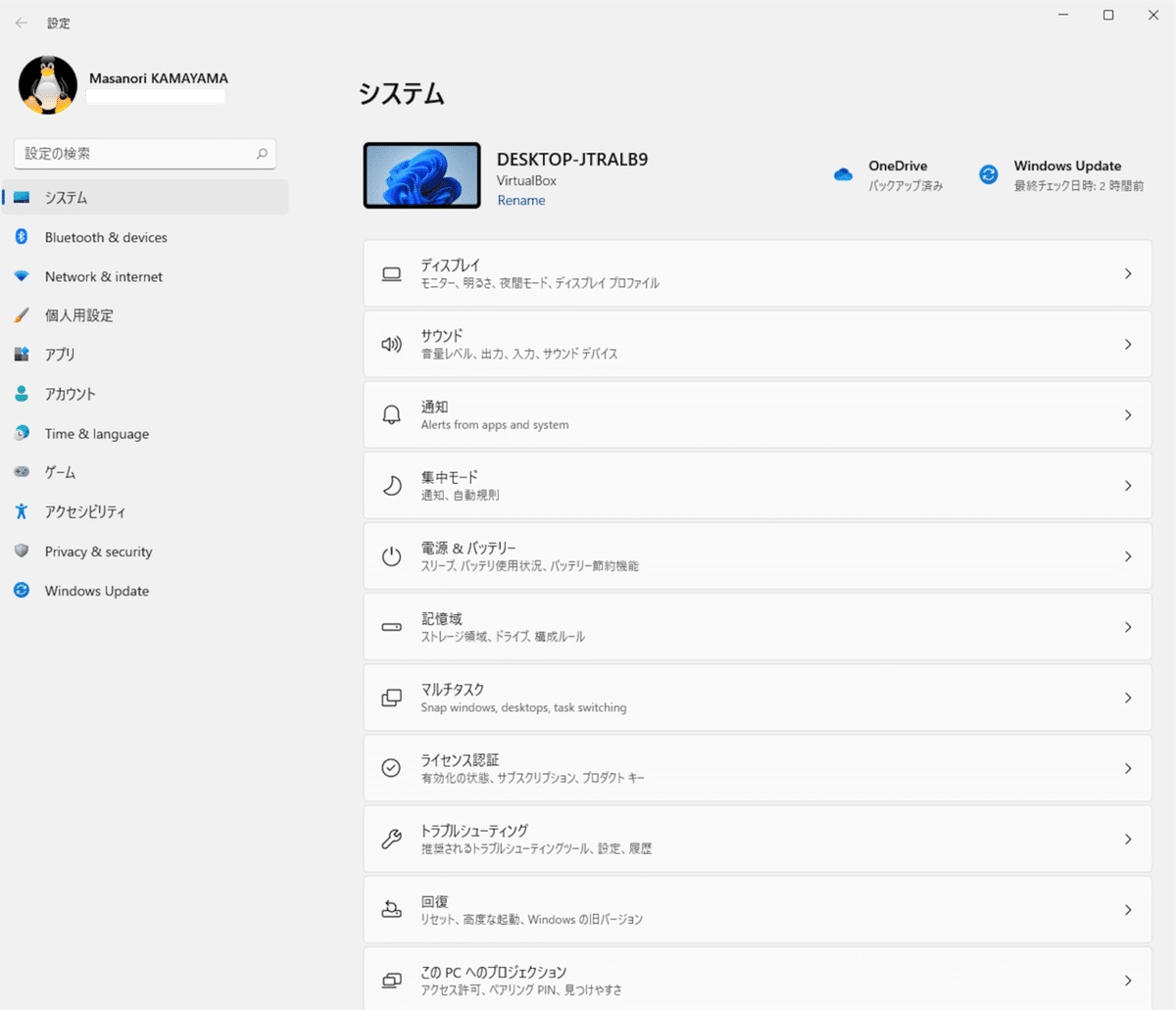Open Time & language section

click(x=145, y=433)
